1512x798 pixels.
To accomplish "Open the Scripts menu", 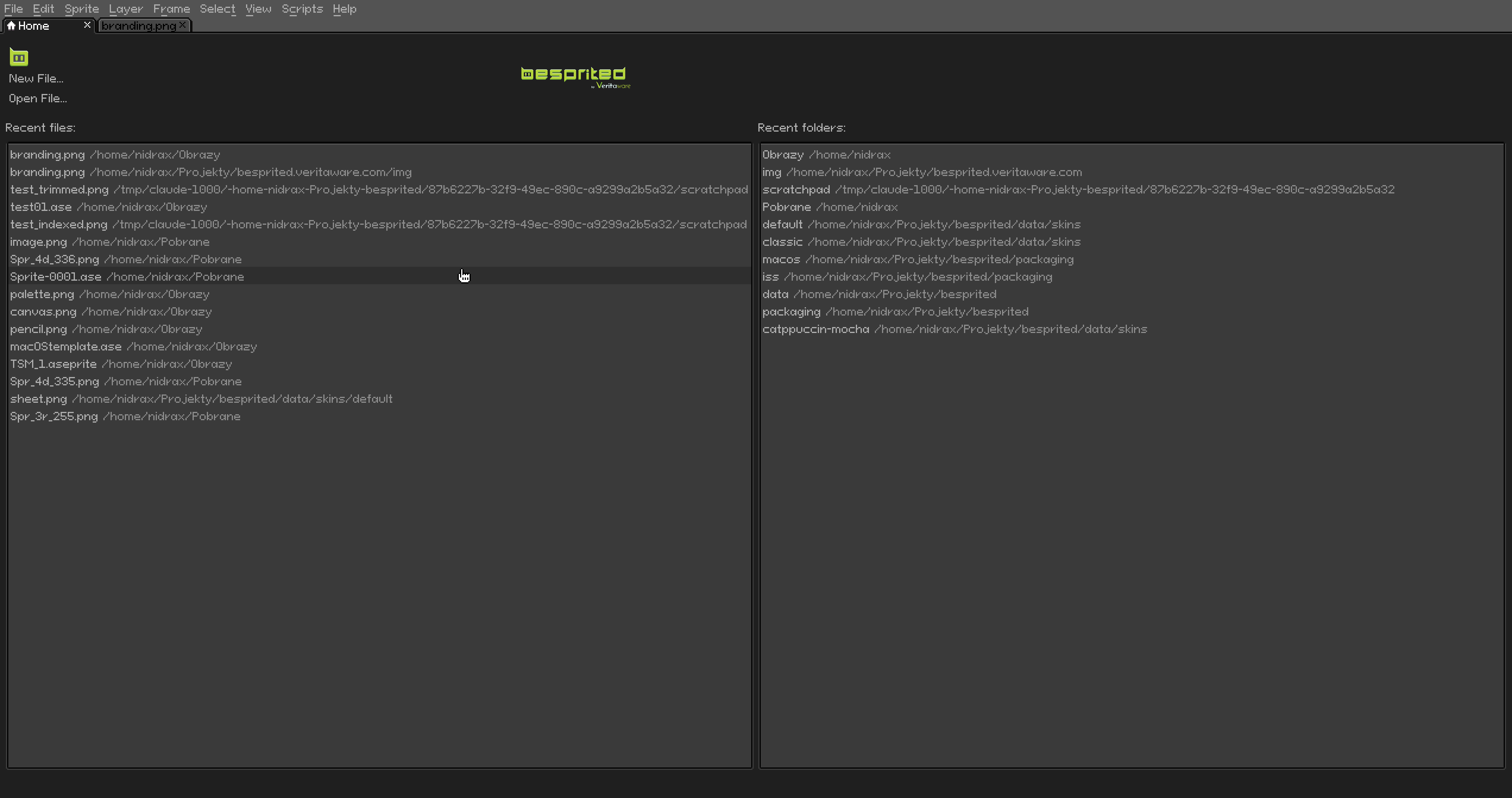I will (x=302, y=9).
